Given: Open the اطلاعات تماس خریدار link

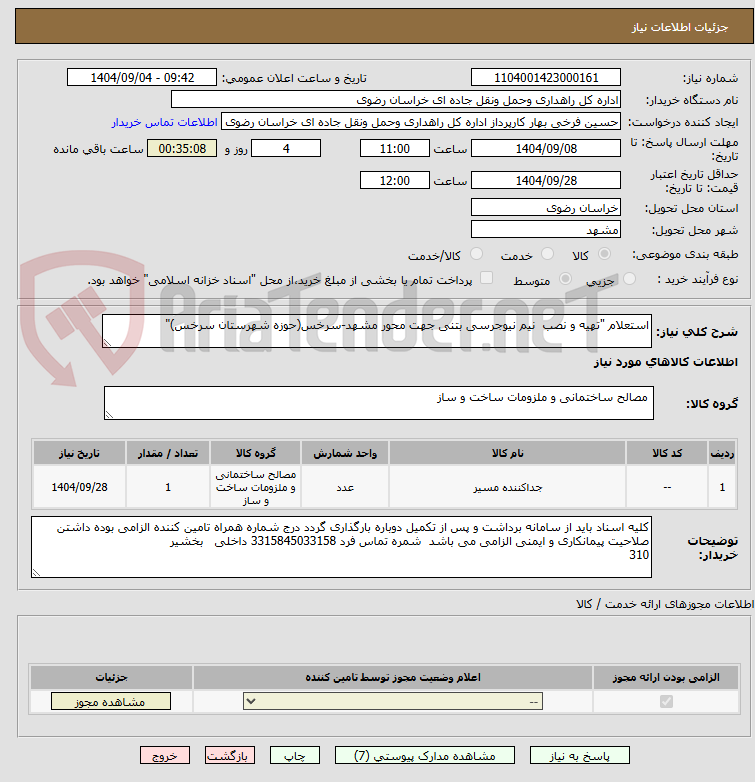Looking at the screenshot, I should [x=165, y=122].
